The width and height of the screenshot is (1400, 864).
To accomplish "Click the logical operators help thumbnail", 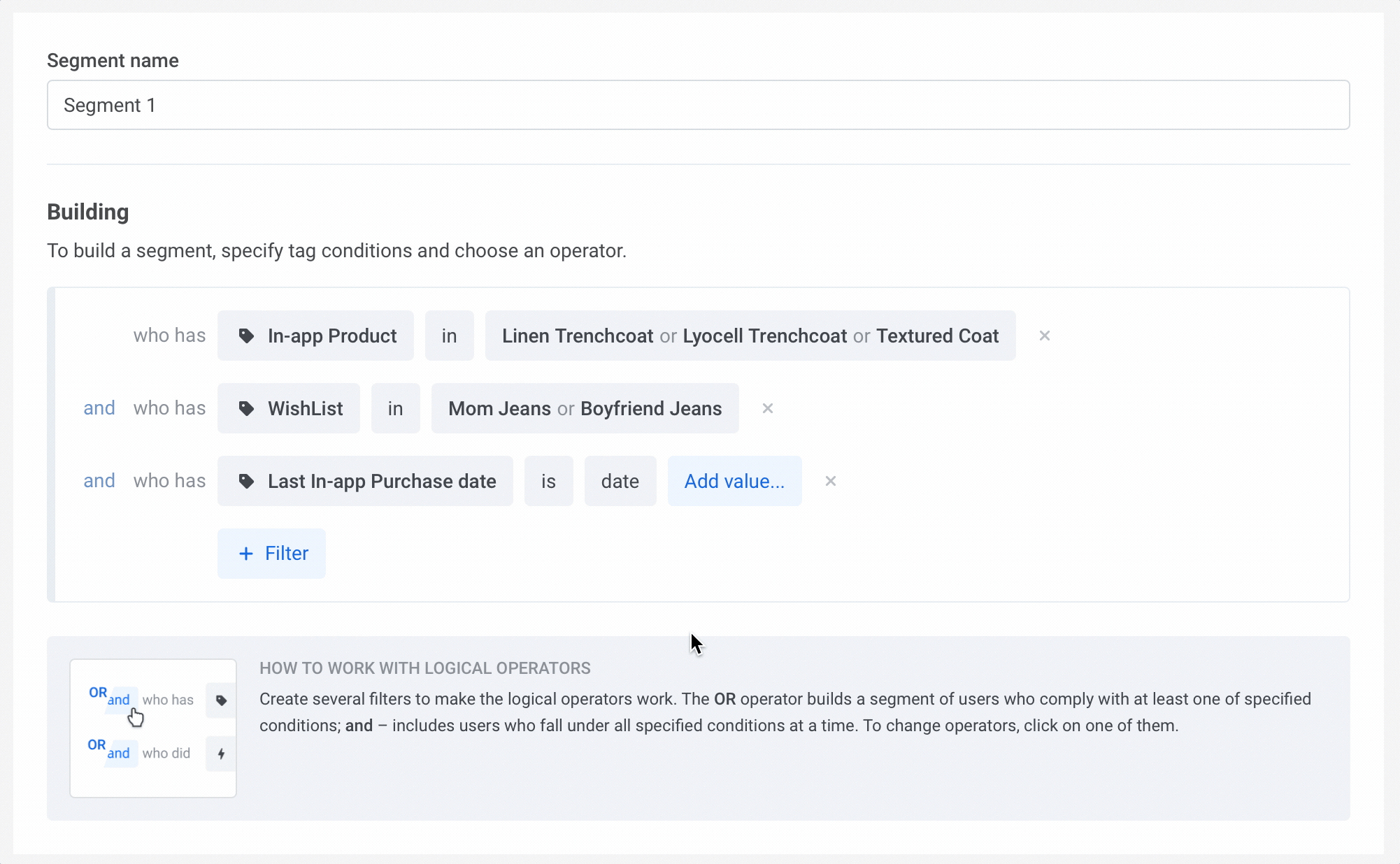I will (153, 728).
